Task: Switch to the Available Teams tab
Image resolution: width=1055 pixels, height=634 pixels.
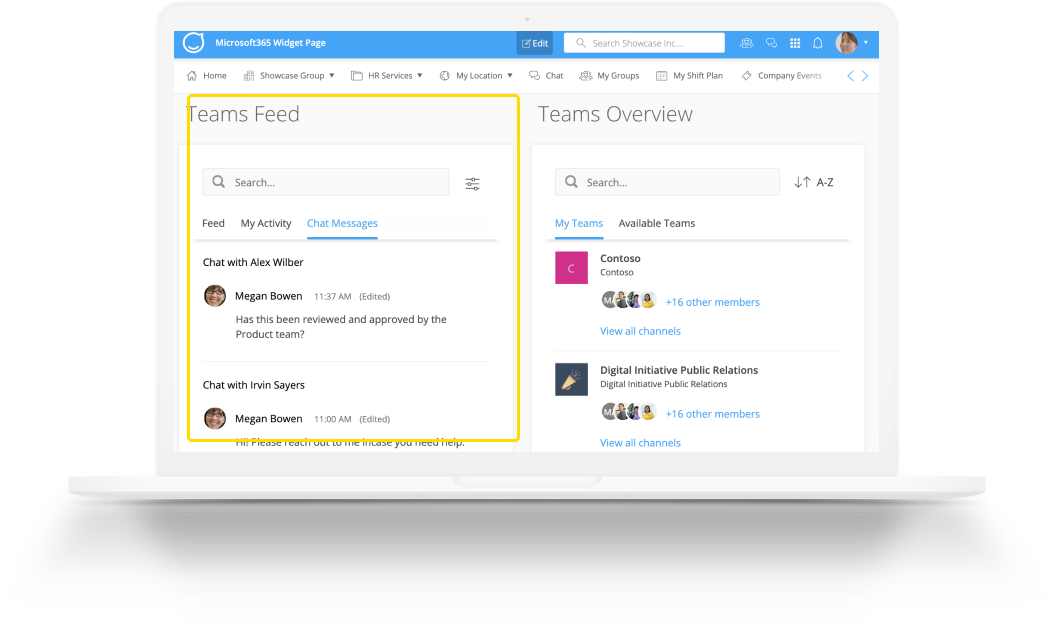Action: click(656, 223)
